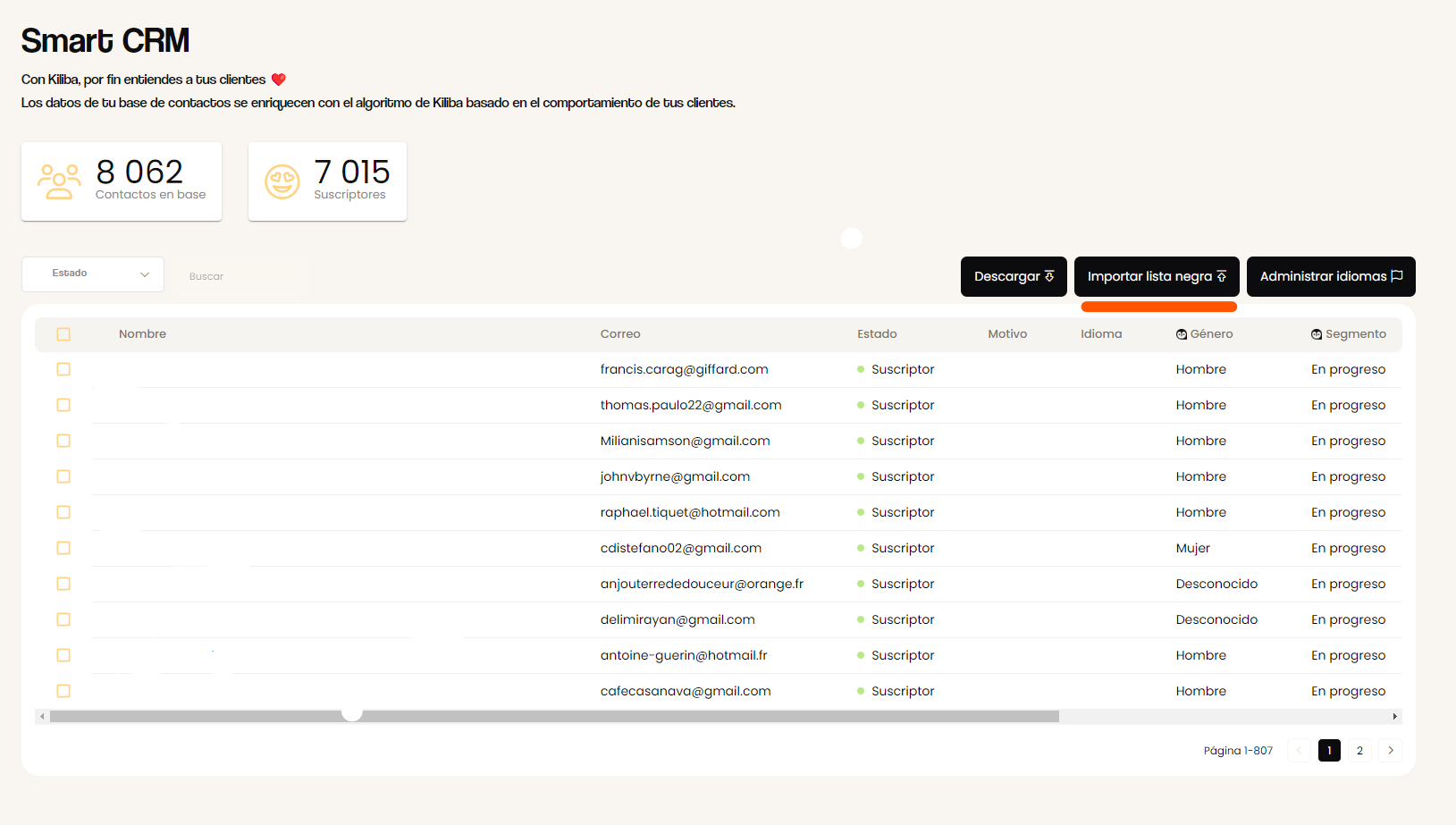This screenshot has width=1456, height=825.
Task: Click the email thomas.paulo22@gmail.com
Action: coord(691,405)
